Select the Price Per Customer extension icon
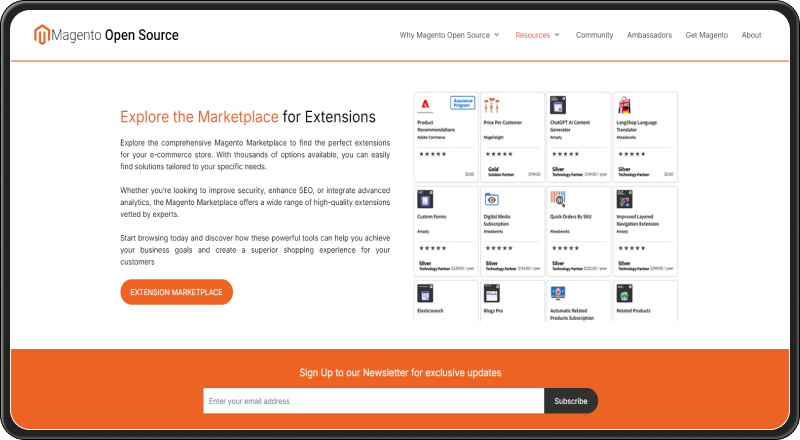The image size is (800, 440). pos(491,105)
